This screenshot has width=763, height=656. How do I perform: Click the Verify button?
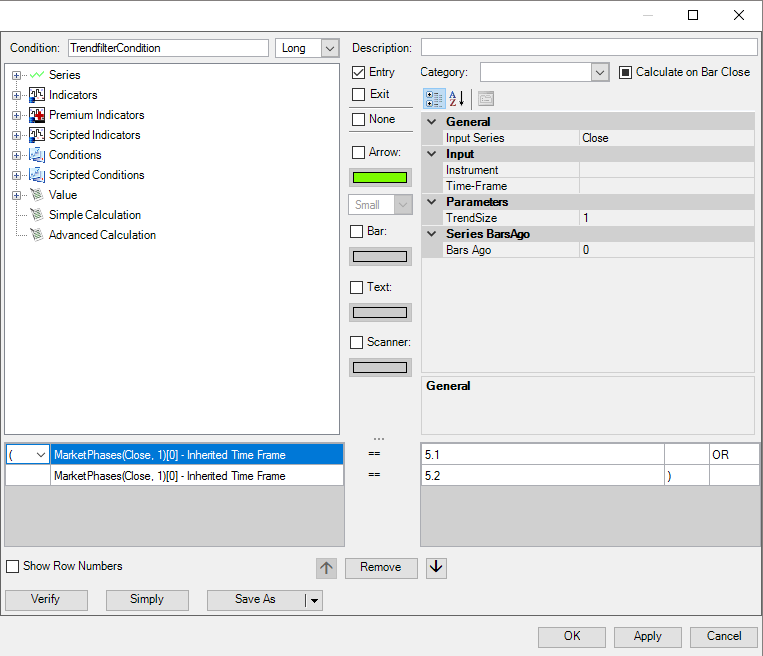point(46,600)
